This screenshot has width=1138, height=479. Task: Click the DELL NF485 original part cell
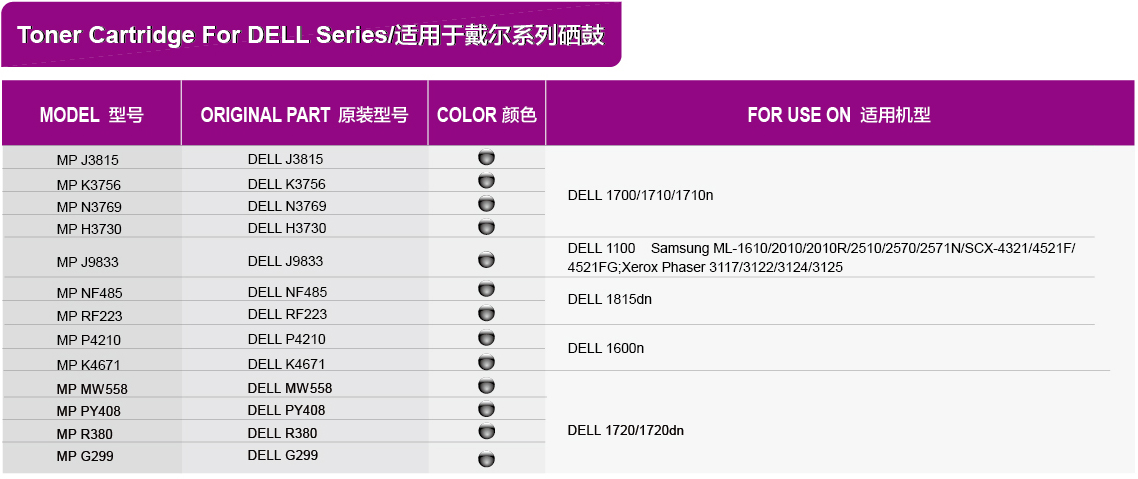pos(287,292)
